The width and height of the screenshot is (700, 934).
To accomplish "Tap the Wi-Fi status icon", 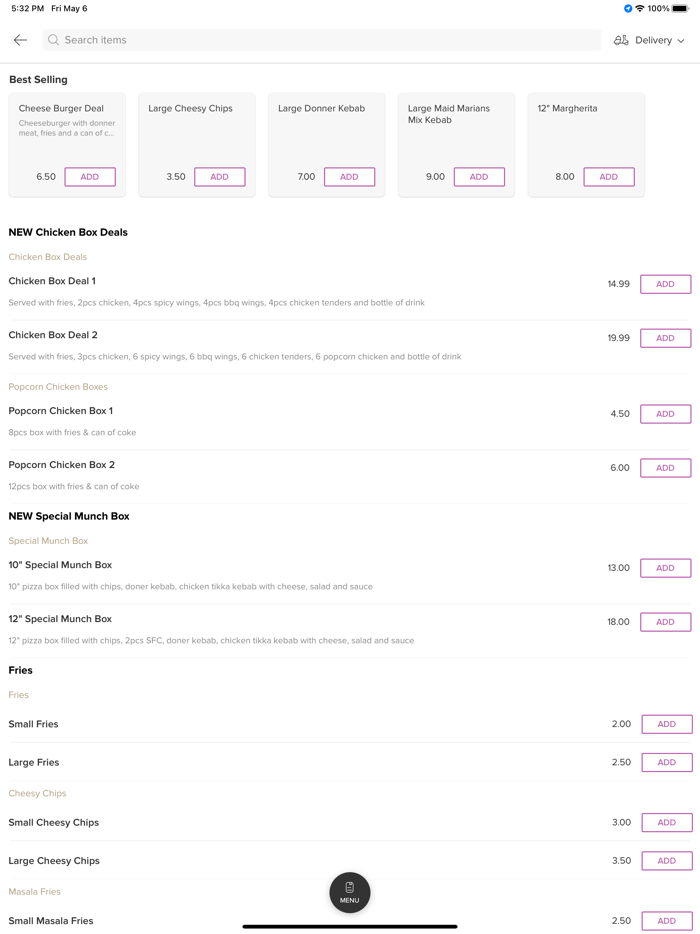I will point(640,8).
